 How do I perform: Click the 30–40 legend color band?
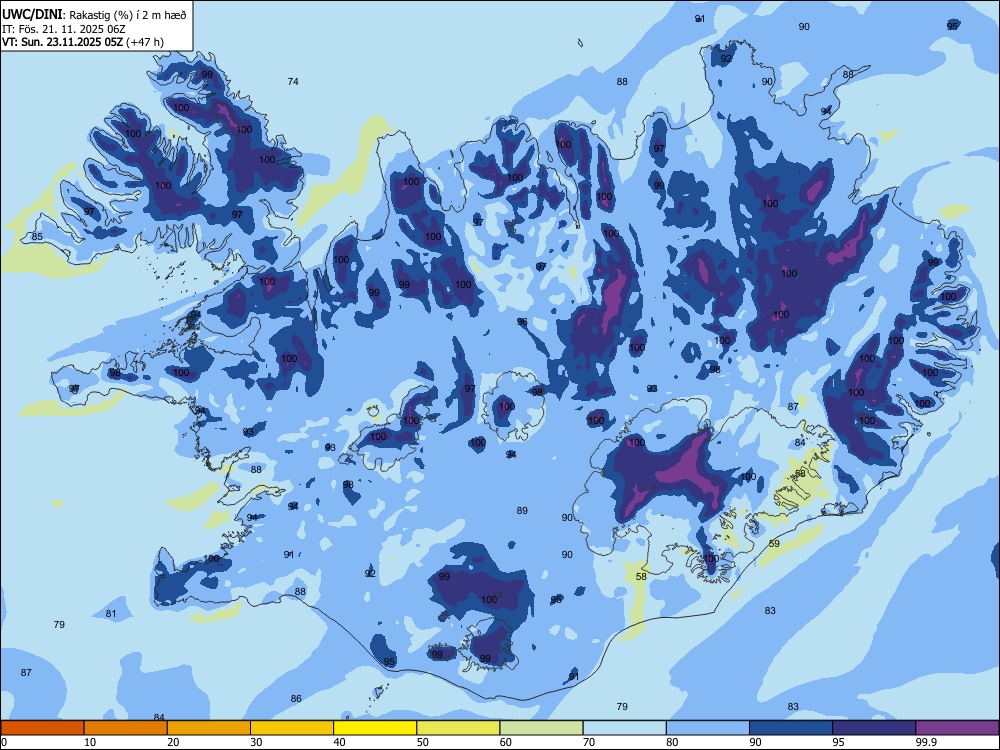tap(292, 728)
